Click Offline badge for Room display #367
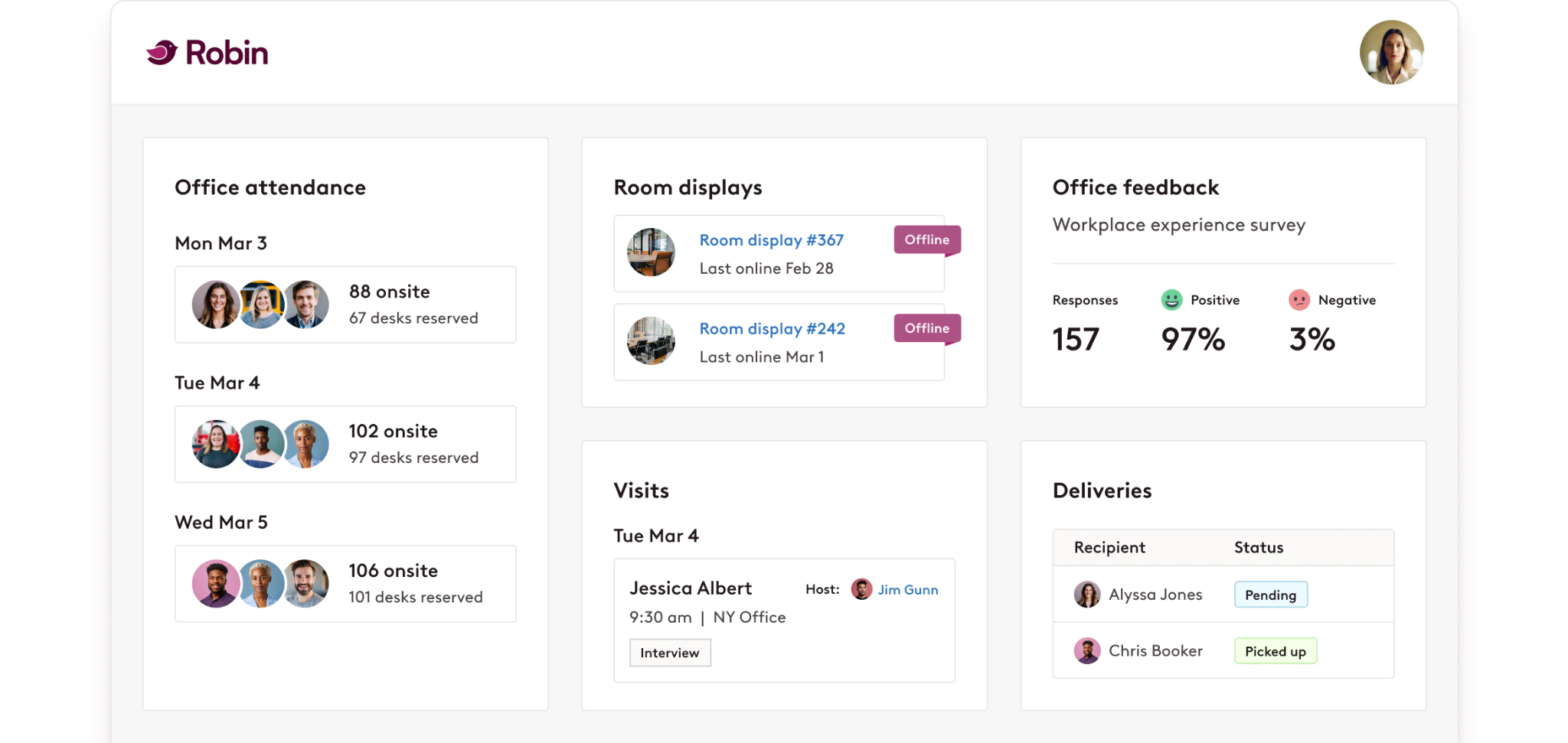The height and width of the screenshot is (743, 1568). tap(926, 240)
